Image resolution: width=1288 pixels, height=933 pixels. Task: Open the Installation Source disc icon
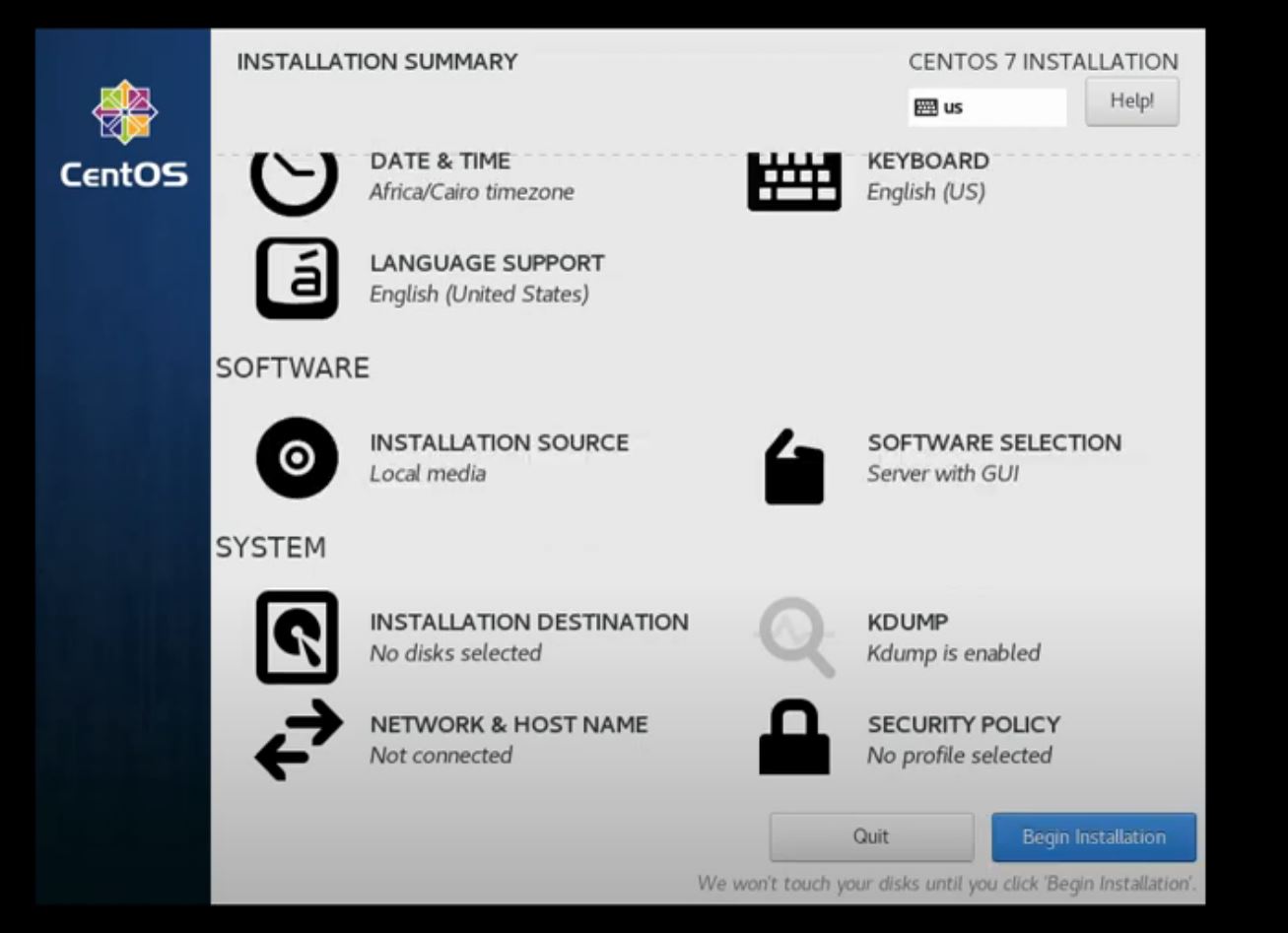click(x=297, y=457)
